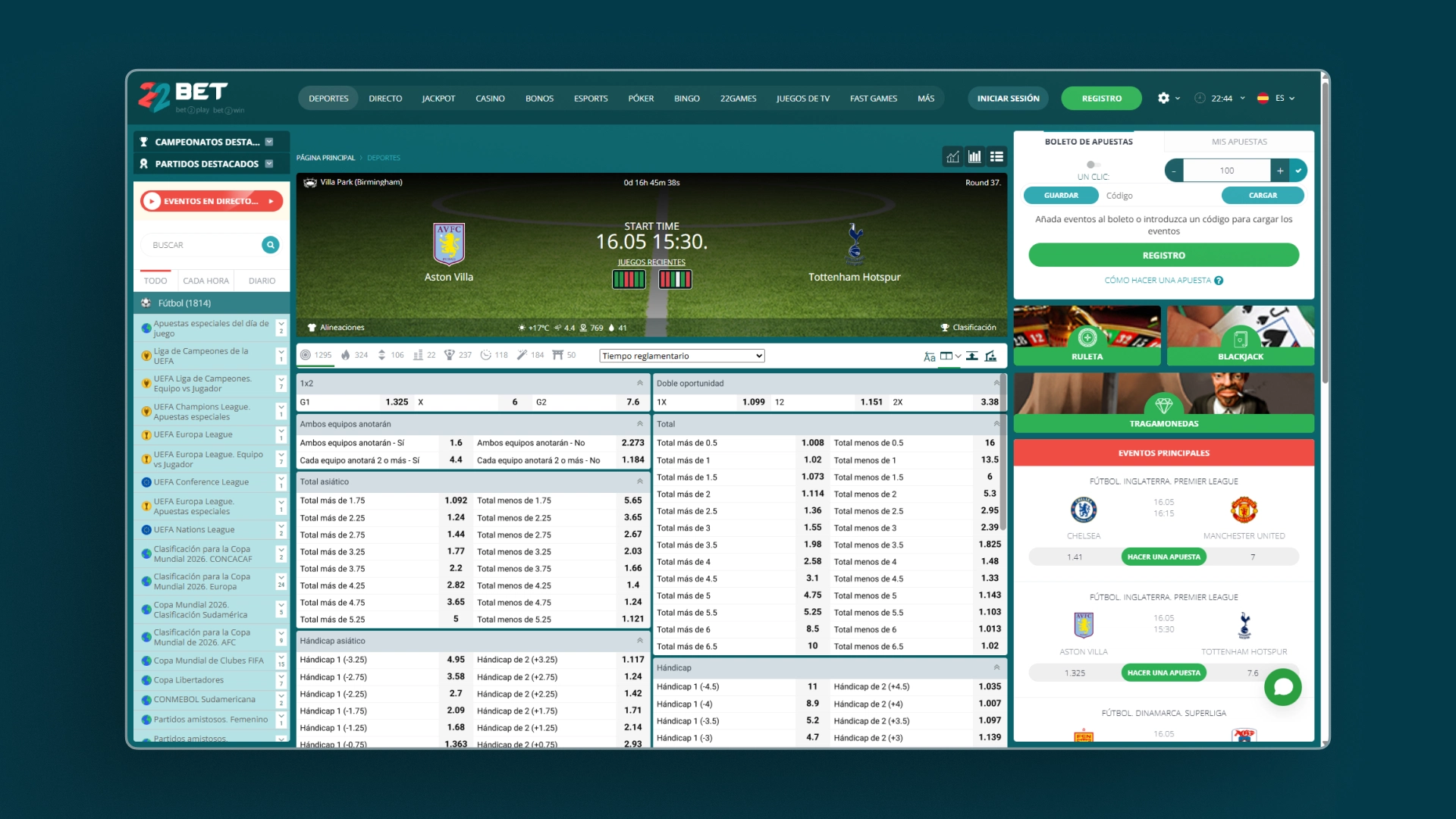The height and width of the screenshot is (819, 1456).
Task: Collapse all markets icon in toolbar
Action: click(971, 356)
